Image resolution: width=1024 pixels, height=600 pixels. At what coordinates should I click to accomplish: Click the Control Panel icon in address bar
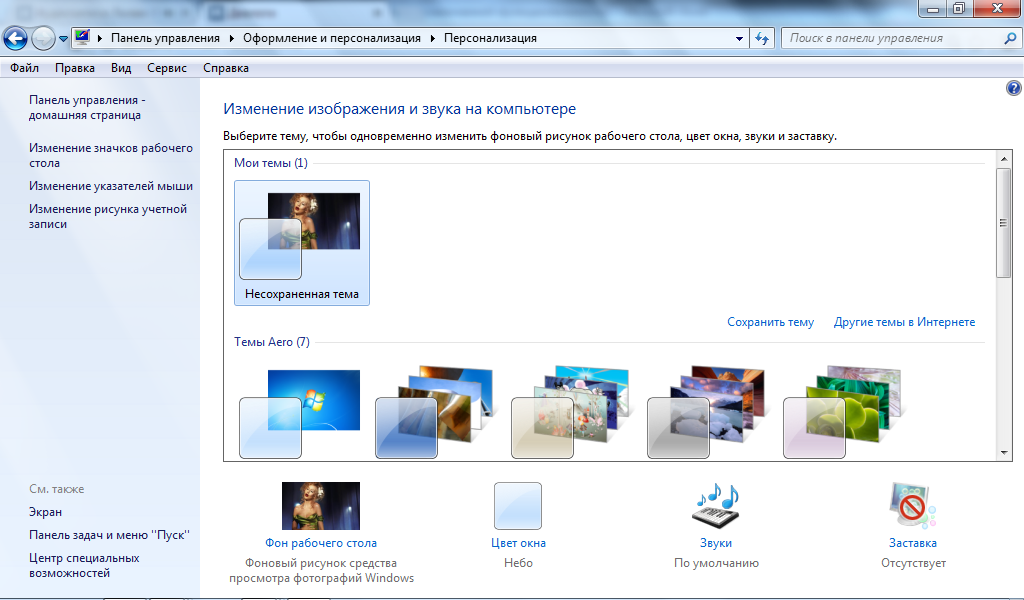coord(82,37)
